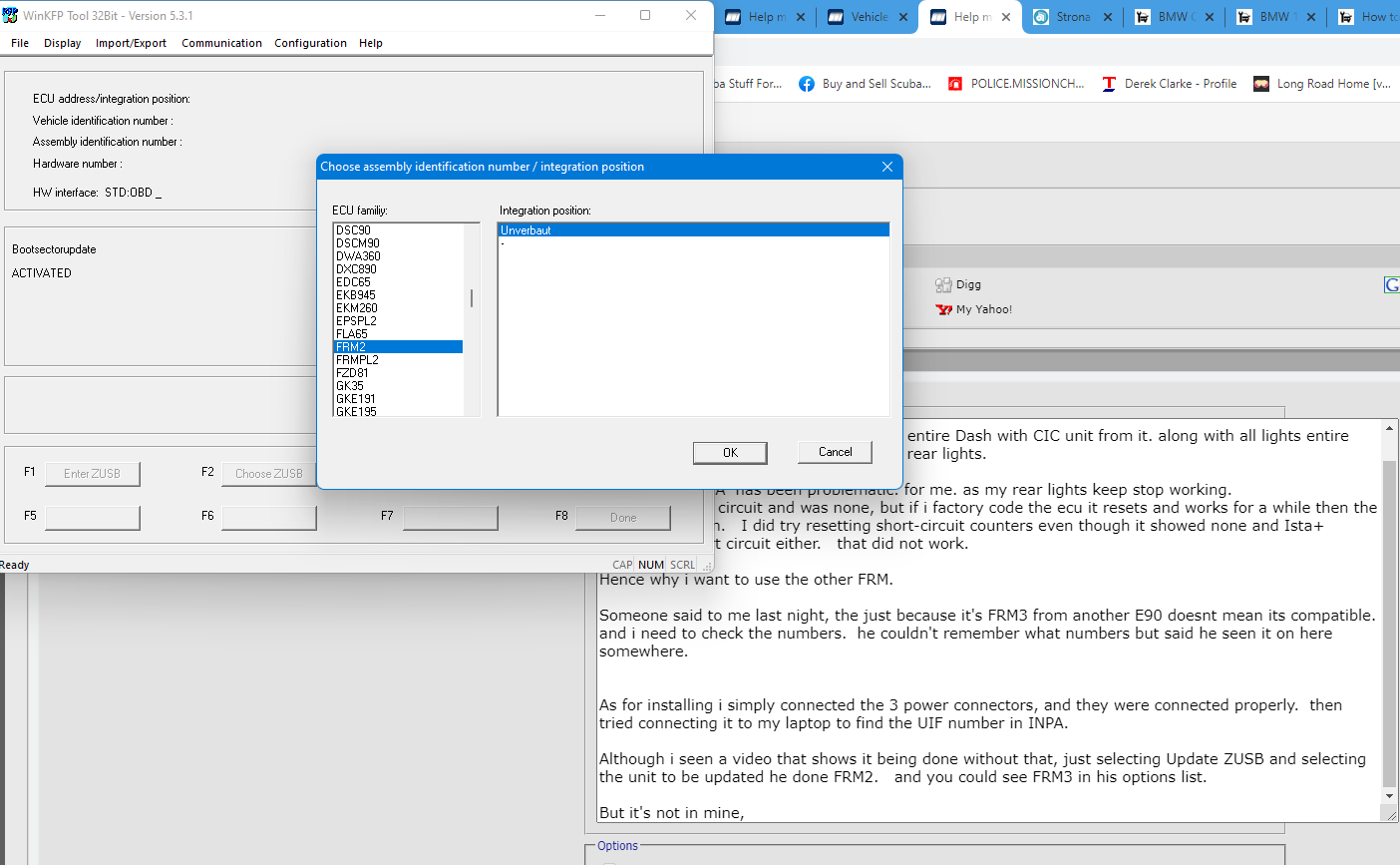Confirm selection with the OK button
1400x865 pixels.
pos(730,453)
